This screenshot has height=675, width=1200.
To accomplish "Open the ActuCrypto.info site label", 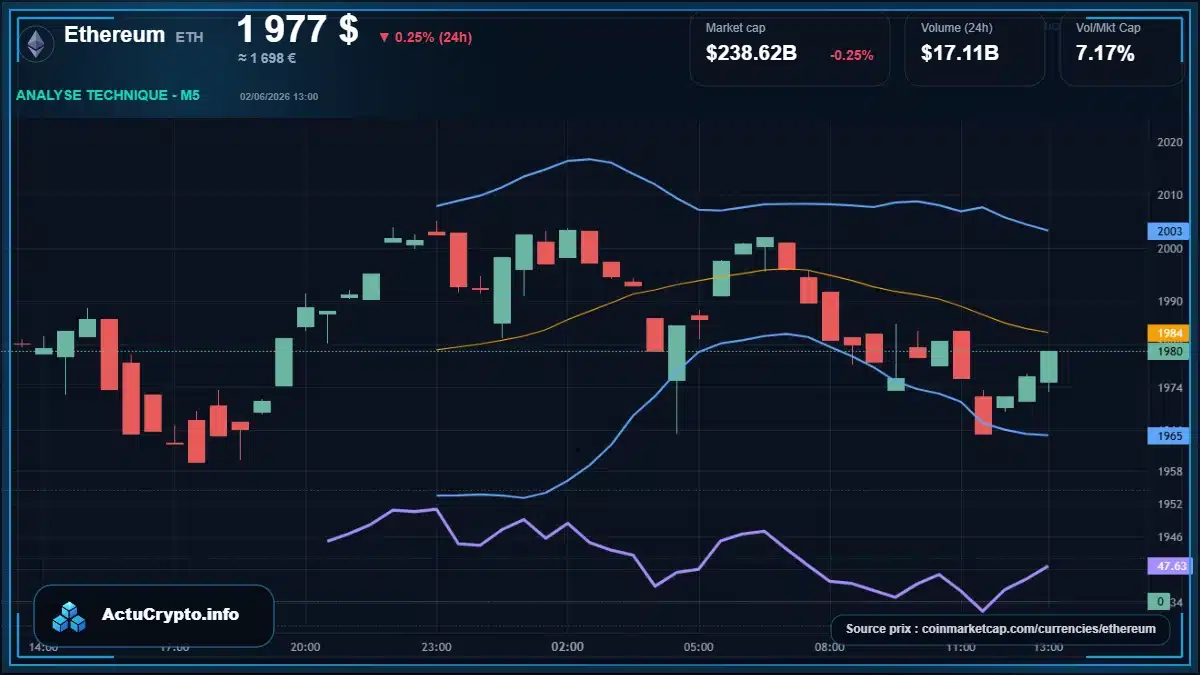I will point(171,614).
